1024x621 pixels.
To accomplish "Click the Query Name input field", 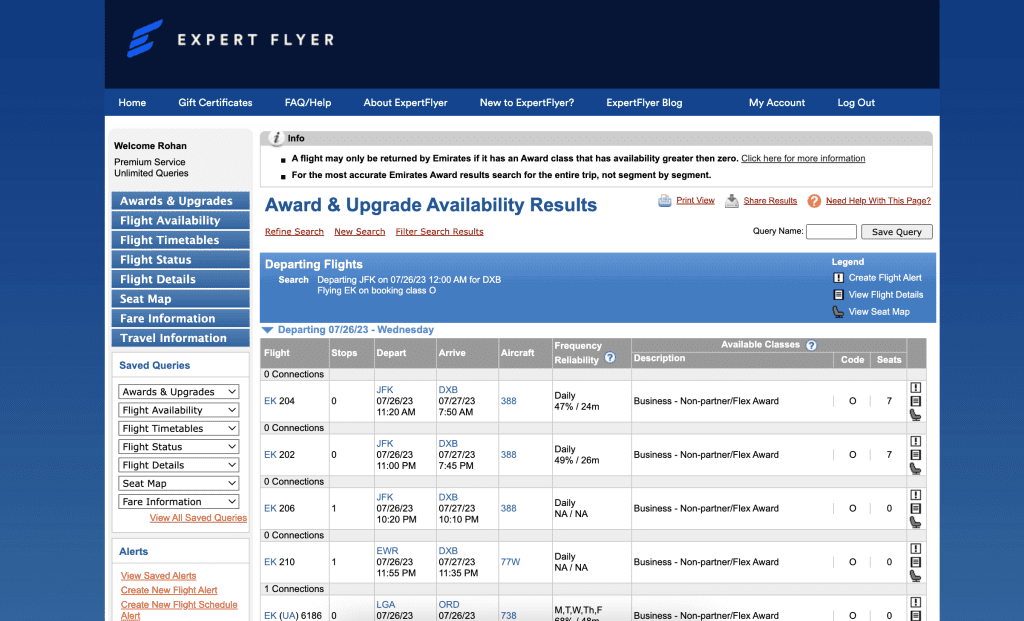I will point(831,232).
